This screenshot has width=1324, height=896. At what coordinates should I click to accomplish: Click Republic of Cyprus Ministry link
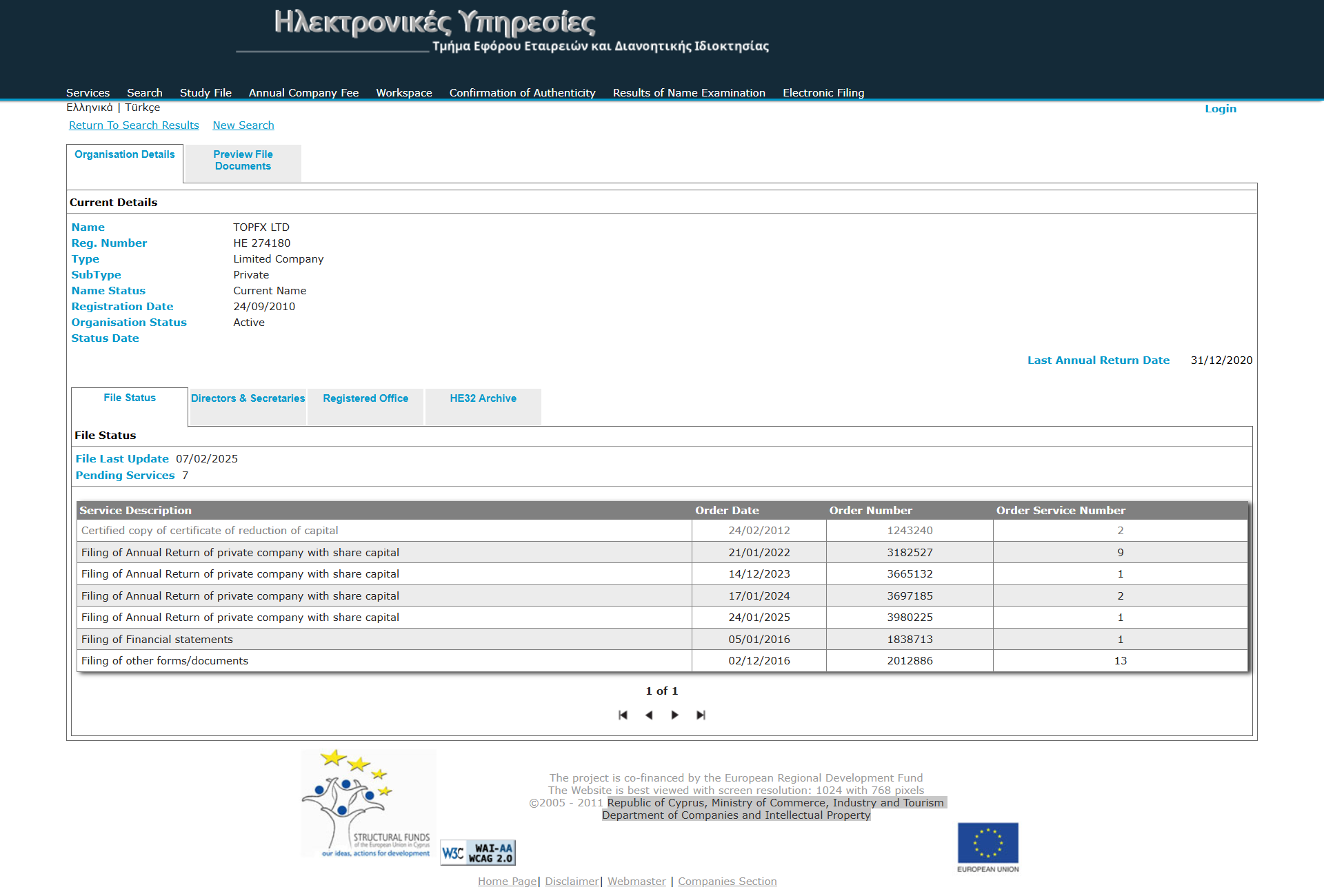coord(776,803)
